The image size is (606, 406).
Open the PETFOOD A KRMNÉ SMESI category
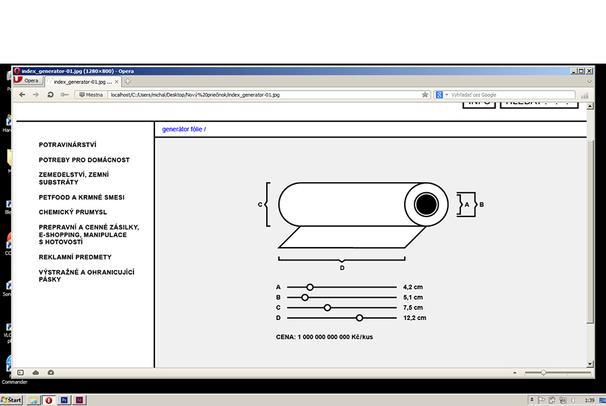click(x=81, y=197)
